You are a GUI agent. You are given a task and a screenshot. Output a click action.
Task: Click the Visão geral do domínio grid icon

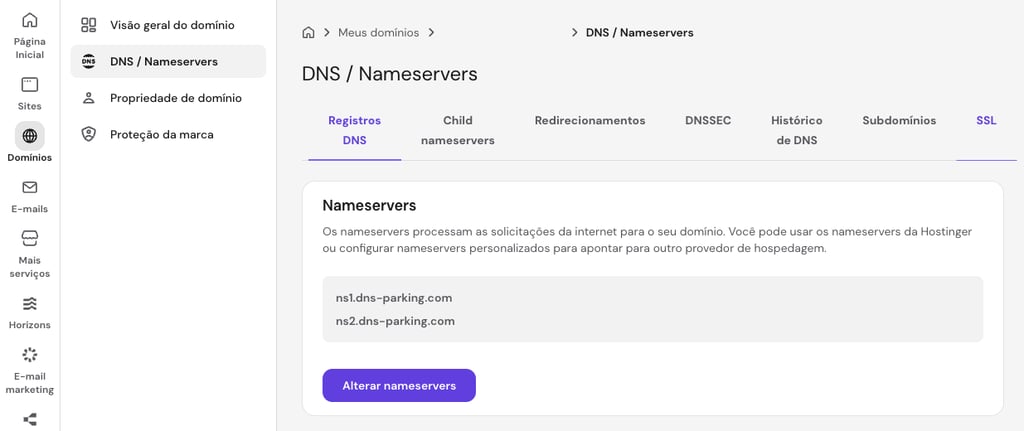point(88,25)
